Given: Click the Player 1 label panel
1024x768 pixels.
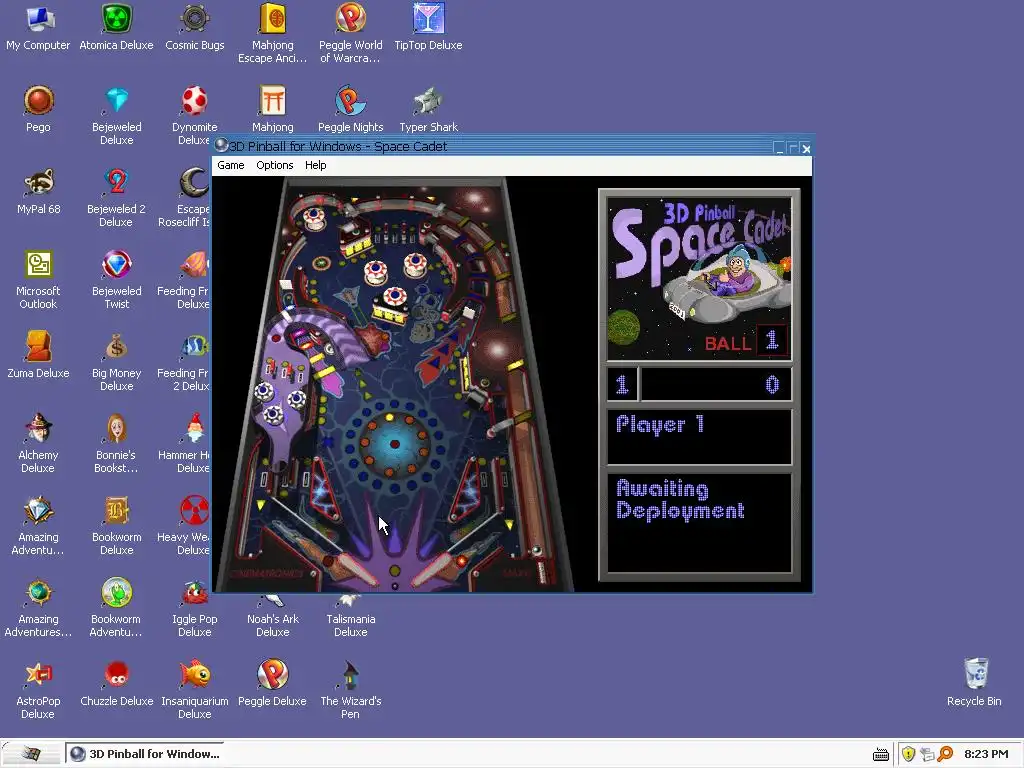Looking at the screenshot, I should 699,436.
